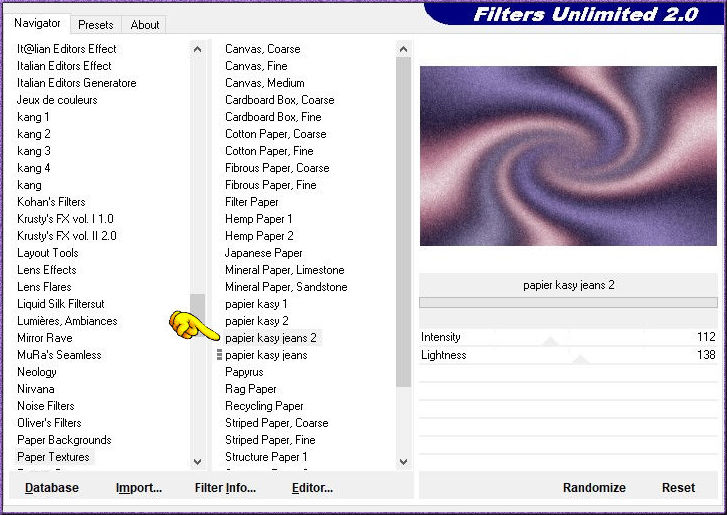727x515 pixels.
Task: Choose the Filter Paper filter
Action: (252, 202)
